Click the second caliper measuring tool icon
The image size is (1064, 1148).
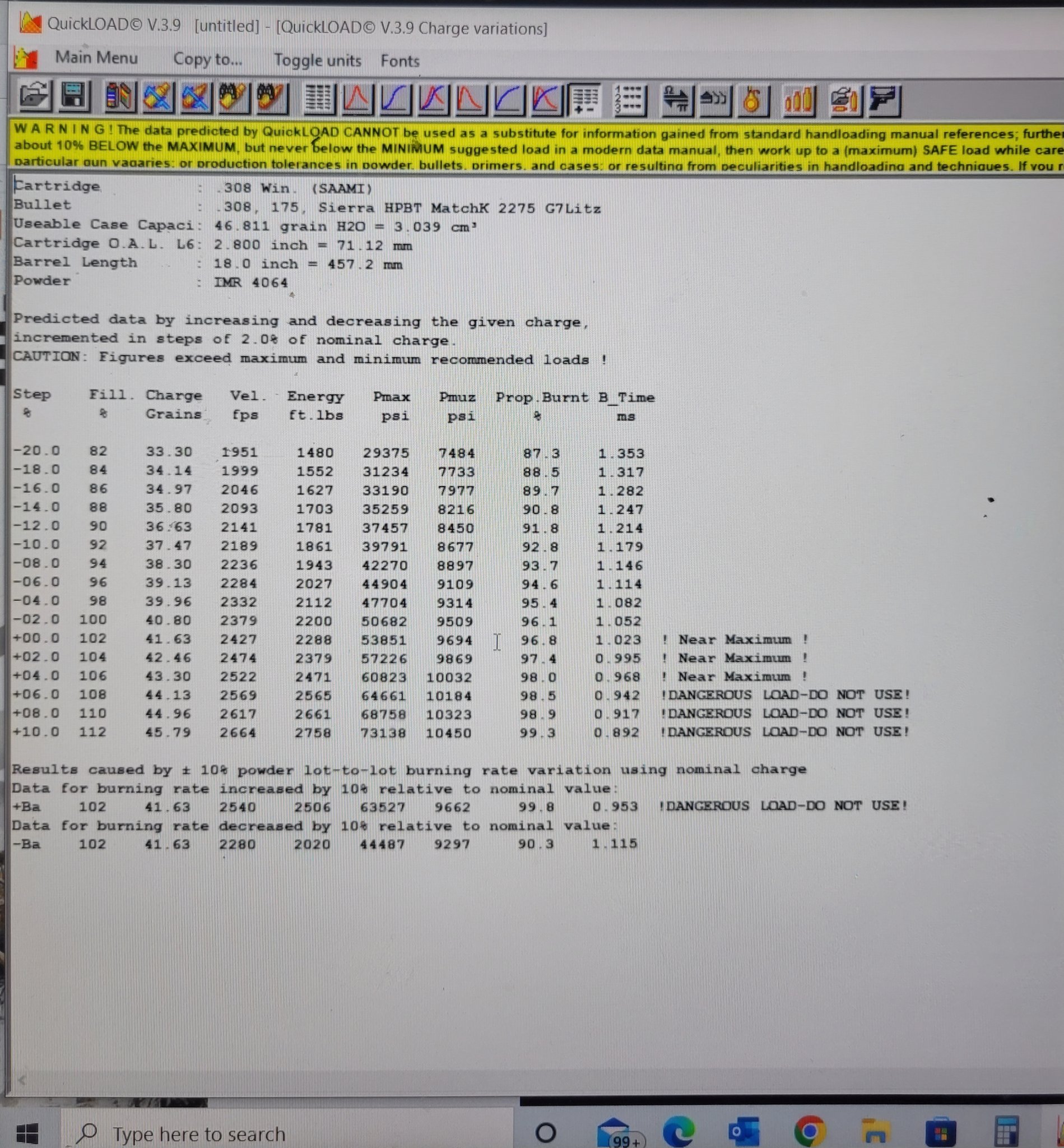pos(196,98)
